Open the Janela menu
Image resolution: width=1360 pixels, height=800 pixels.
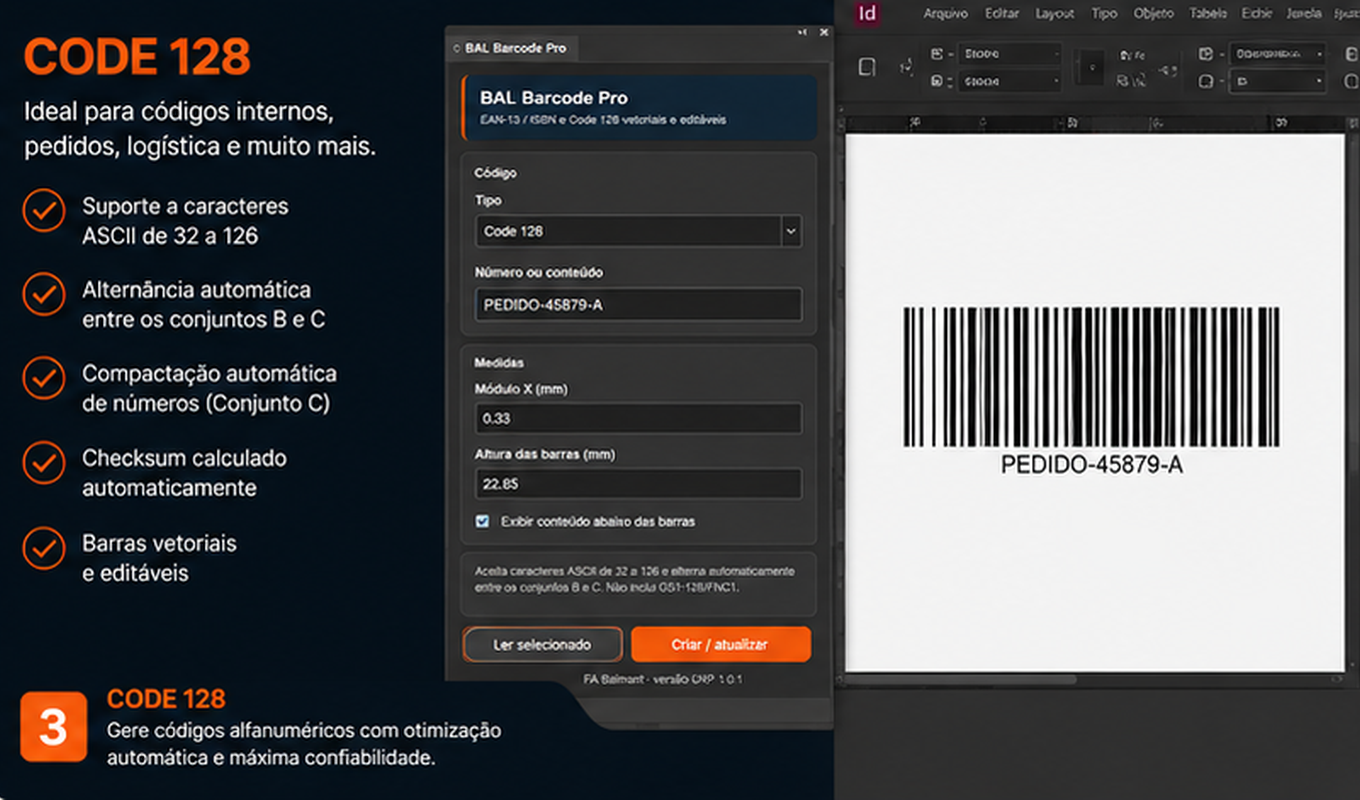(1302, 14)
